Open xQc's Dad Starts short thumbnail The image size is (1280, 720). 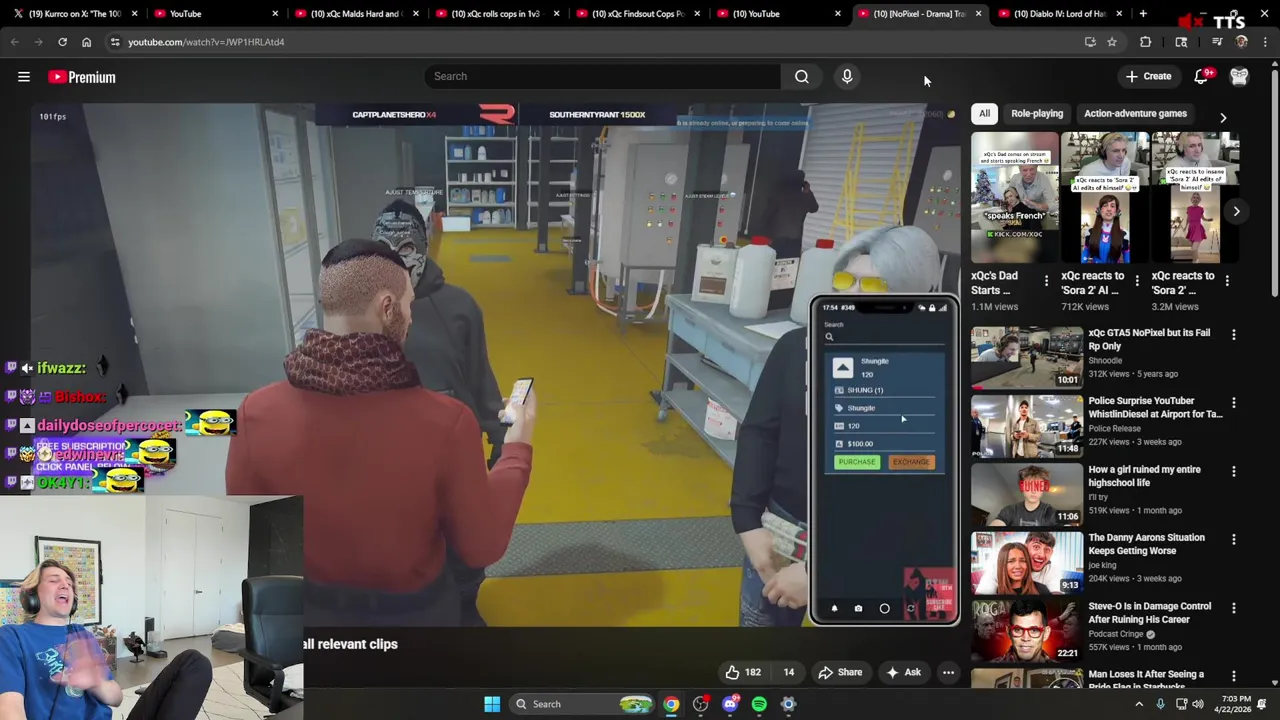(x=1014, y=198)
